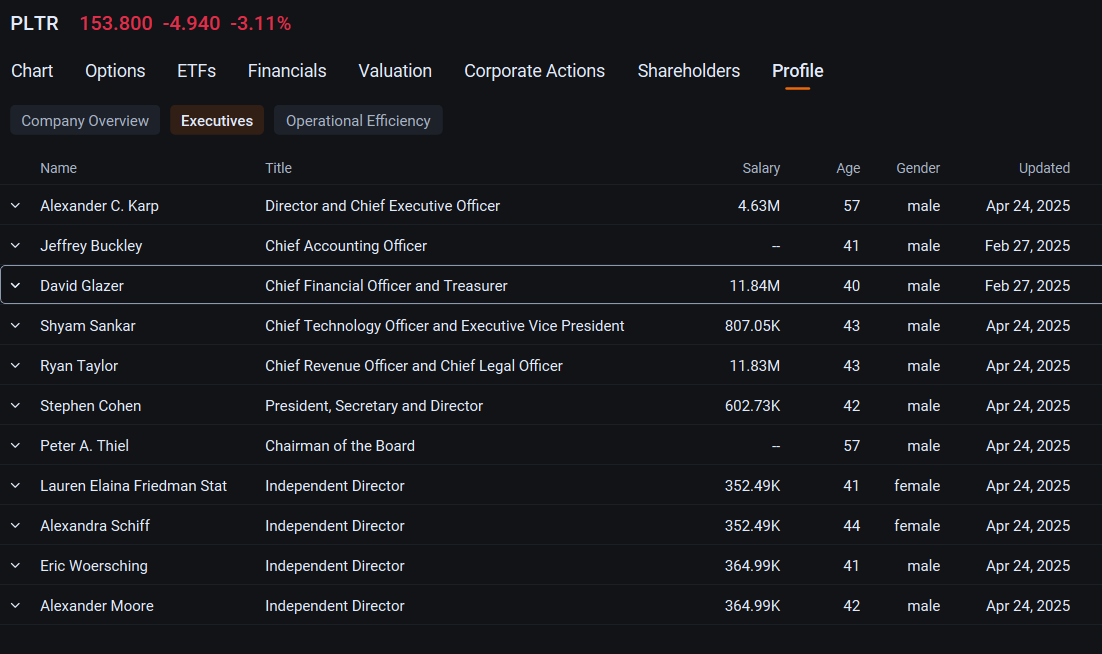The width and height of the screenshot is (1102, 654).
Task: Click David Glazer's age 40 cell
Action: (852, 286)
